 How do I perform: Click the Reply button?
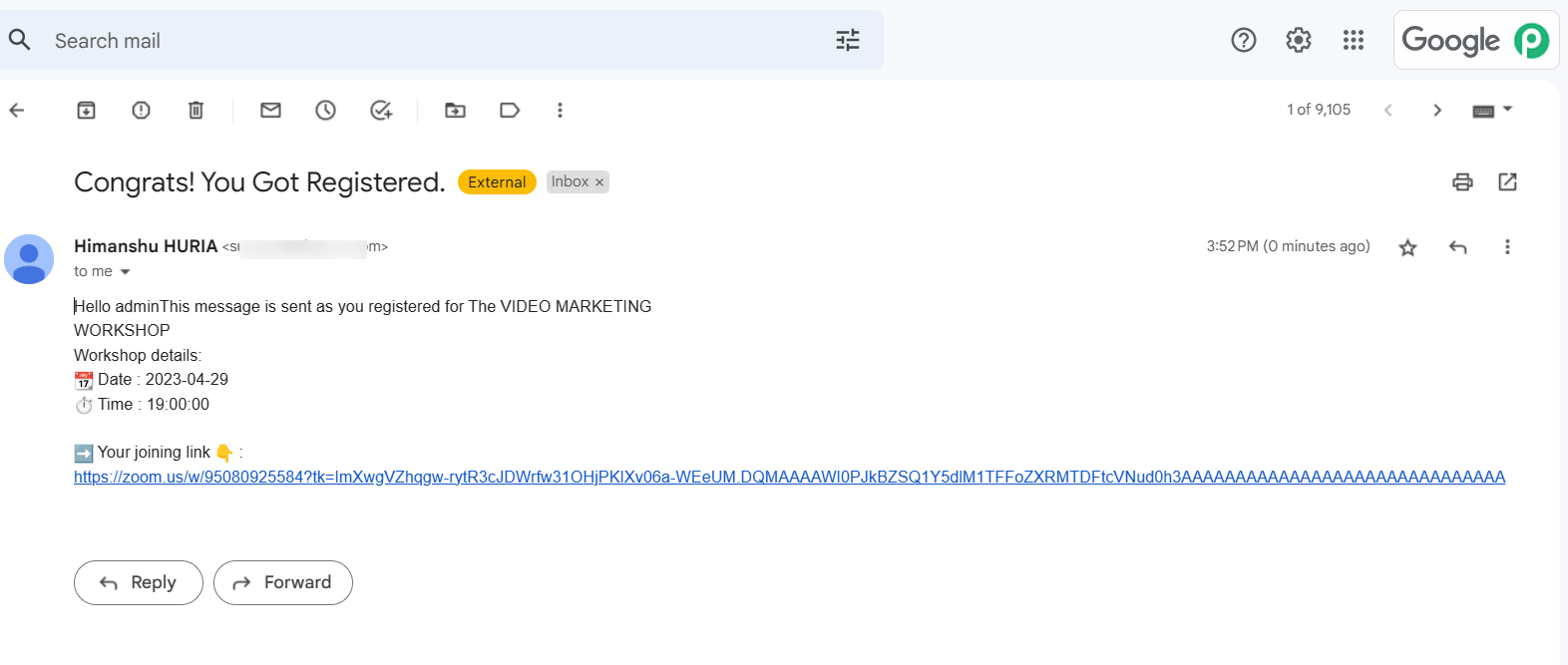tap(139, 582)
